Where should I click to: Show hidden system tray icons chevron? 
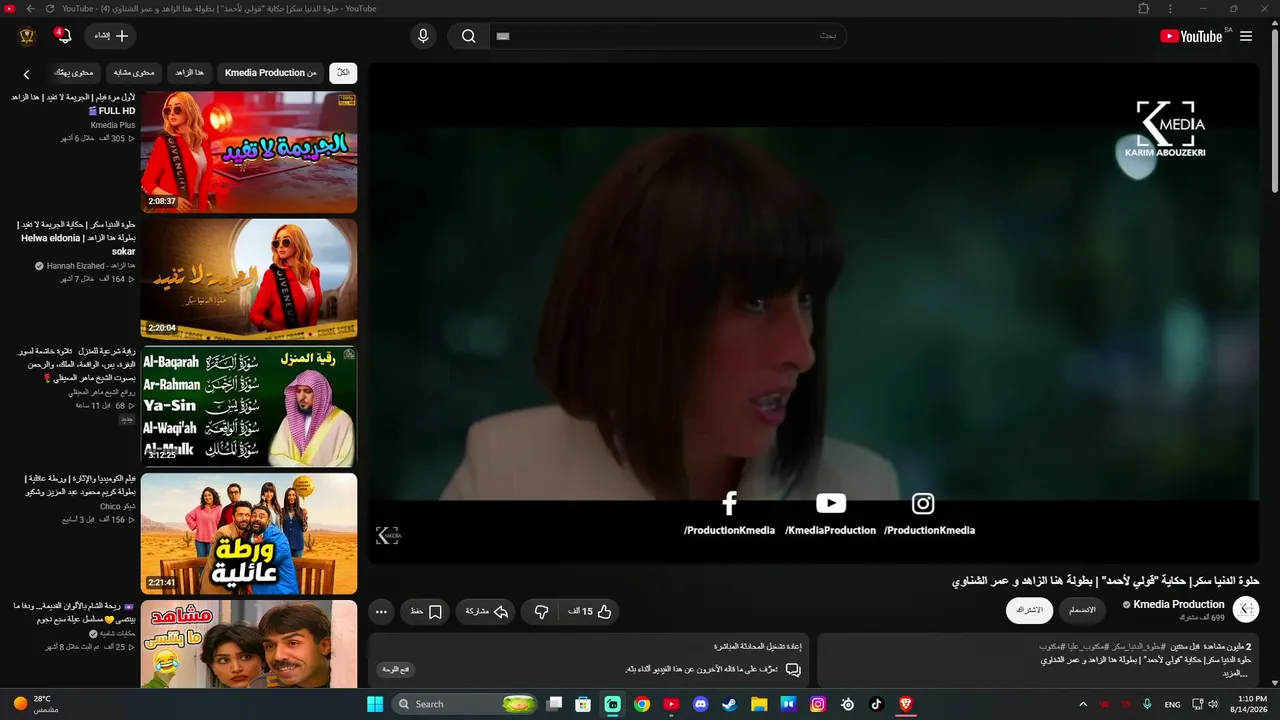(1083, 704)
